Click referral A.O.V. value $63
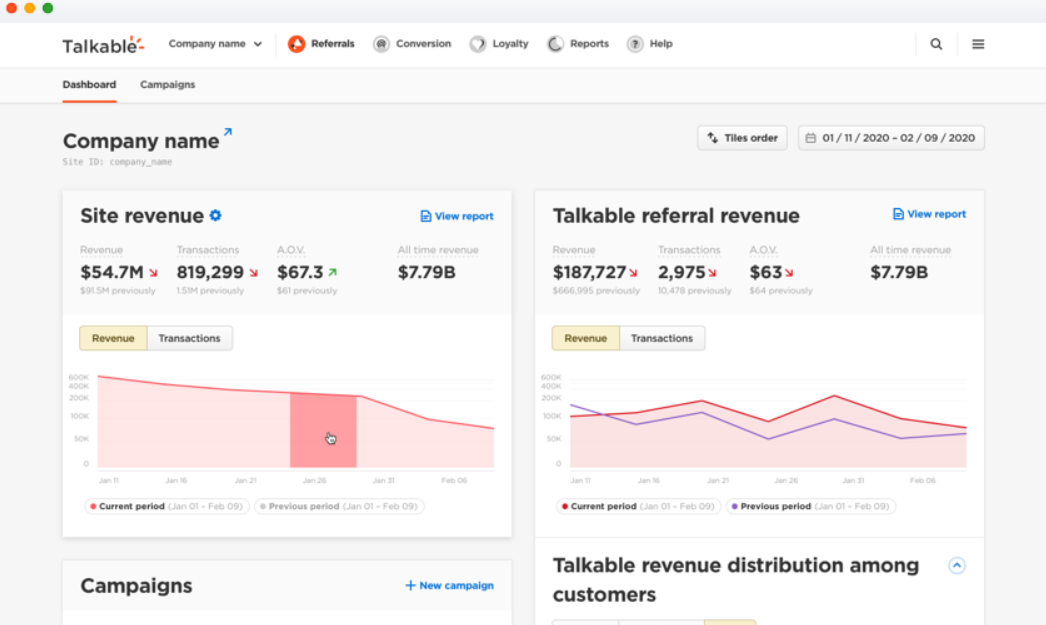 [x=765, y=272]
